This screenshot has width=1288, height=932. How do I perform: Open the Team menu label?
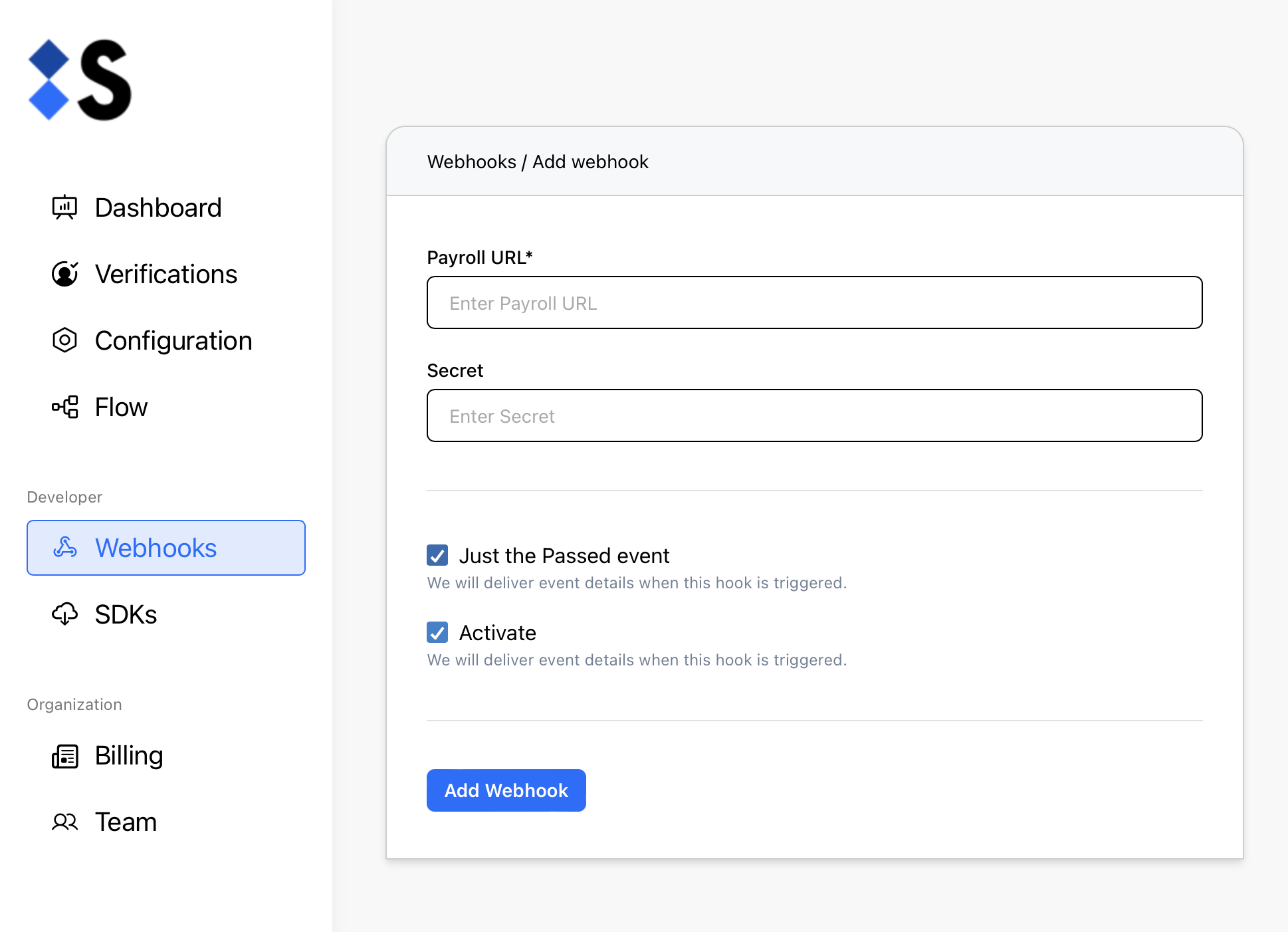[126, 822]
